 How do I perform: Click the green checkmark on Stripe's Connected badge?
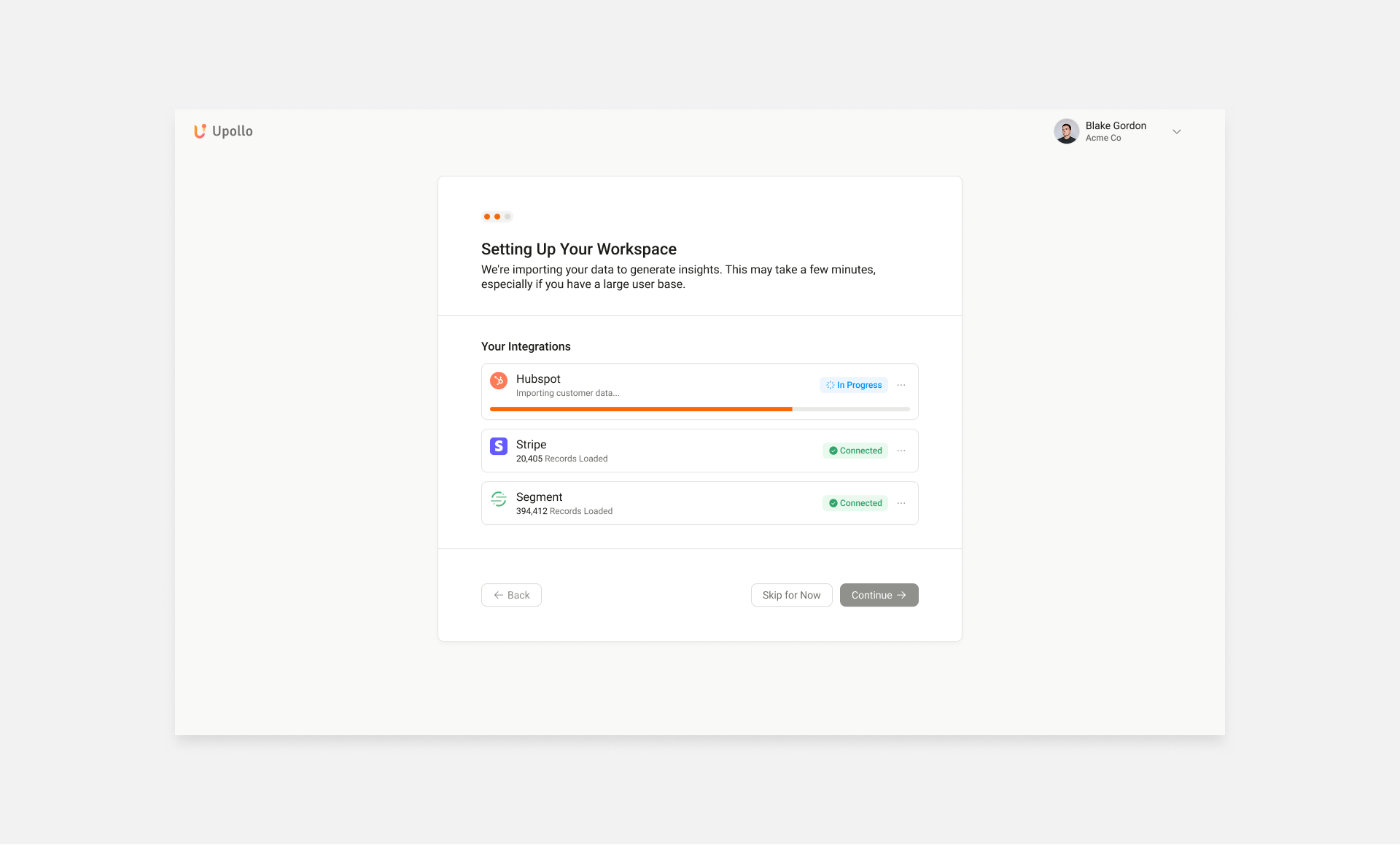pos(833,451)
